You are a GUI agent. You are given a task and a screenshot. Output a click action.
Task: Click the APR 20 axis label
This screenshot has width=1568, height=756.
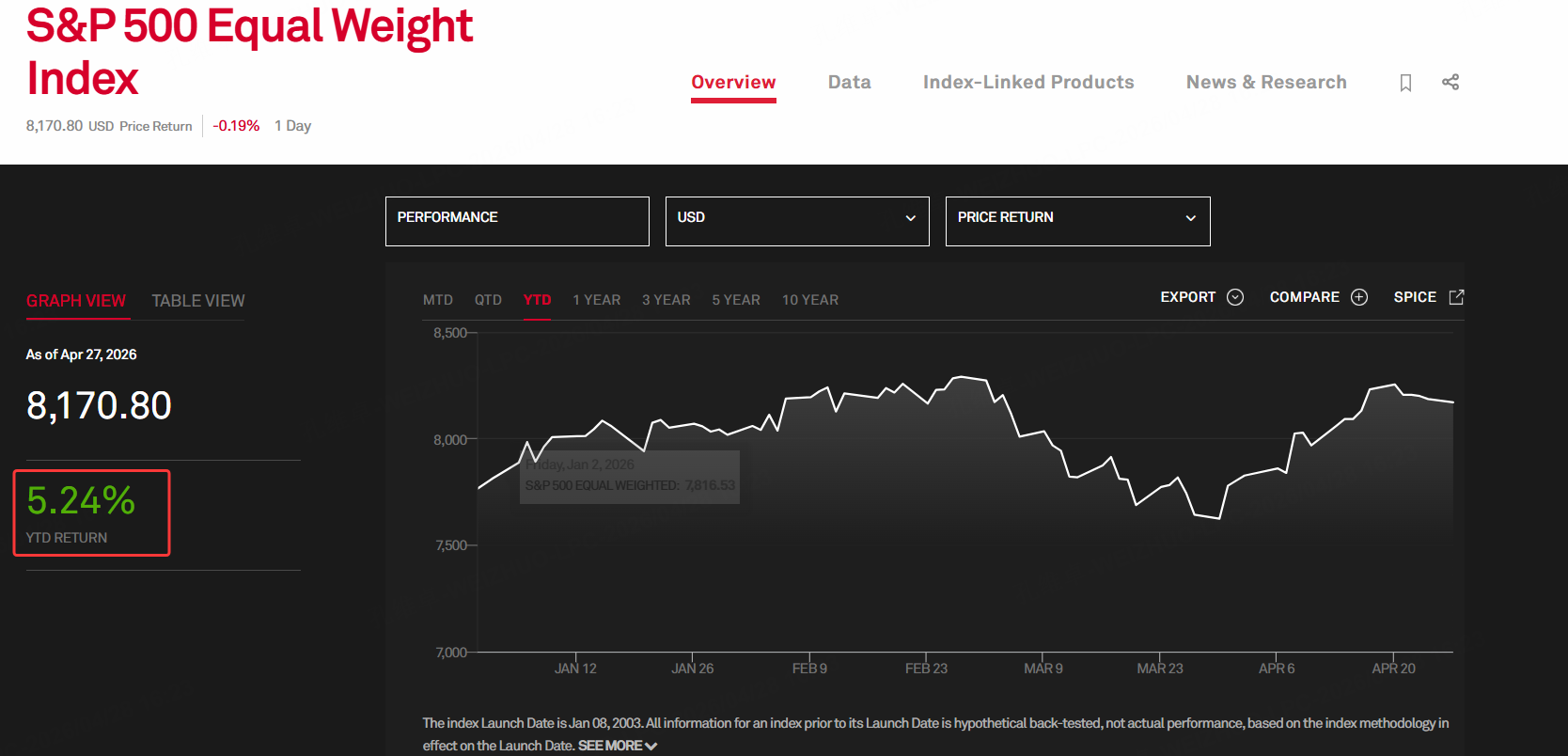(1393, 669)
